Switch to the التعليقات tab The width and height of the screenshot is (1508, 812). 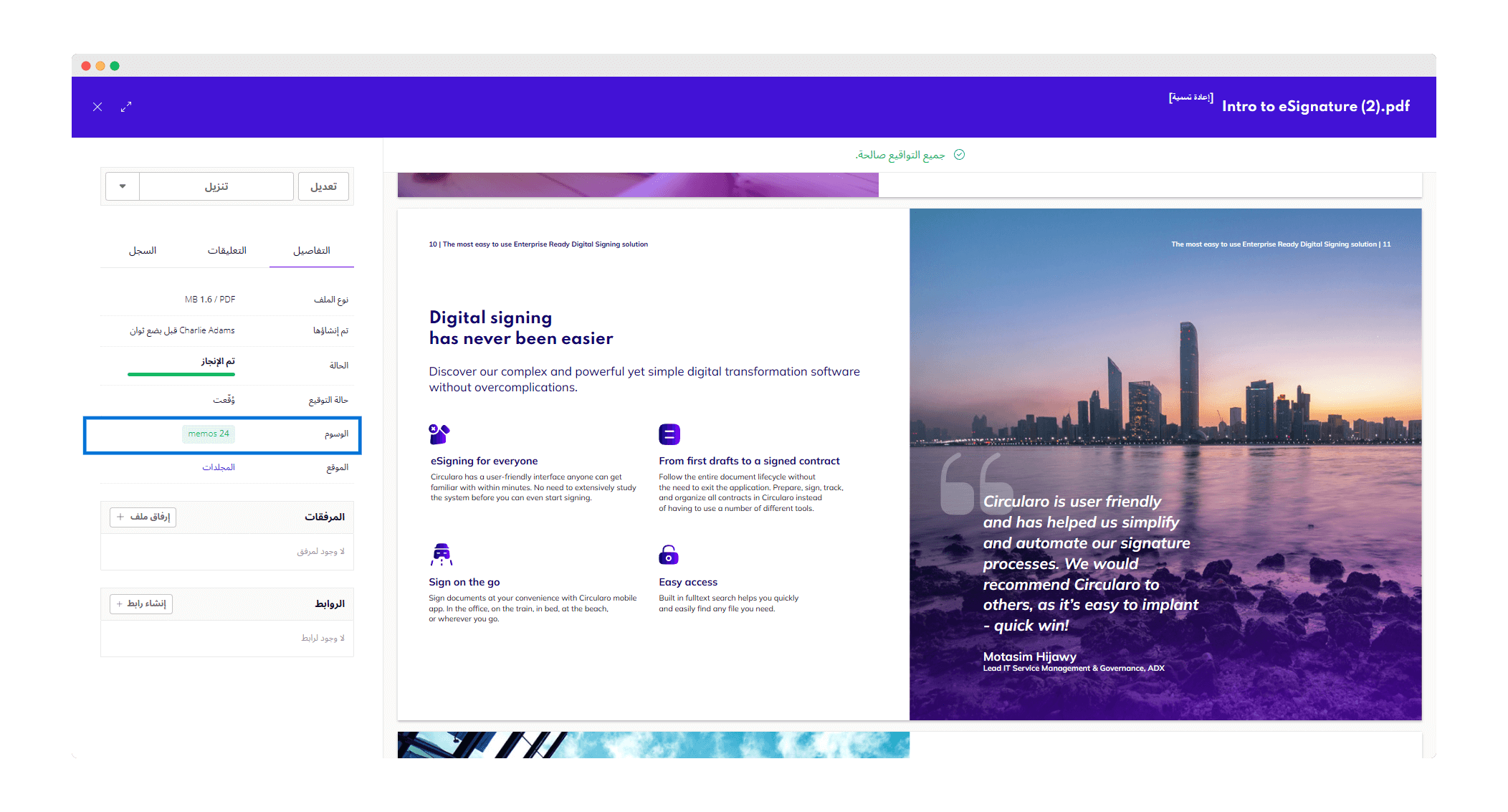226,251
